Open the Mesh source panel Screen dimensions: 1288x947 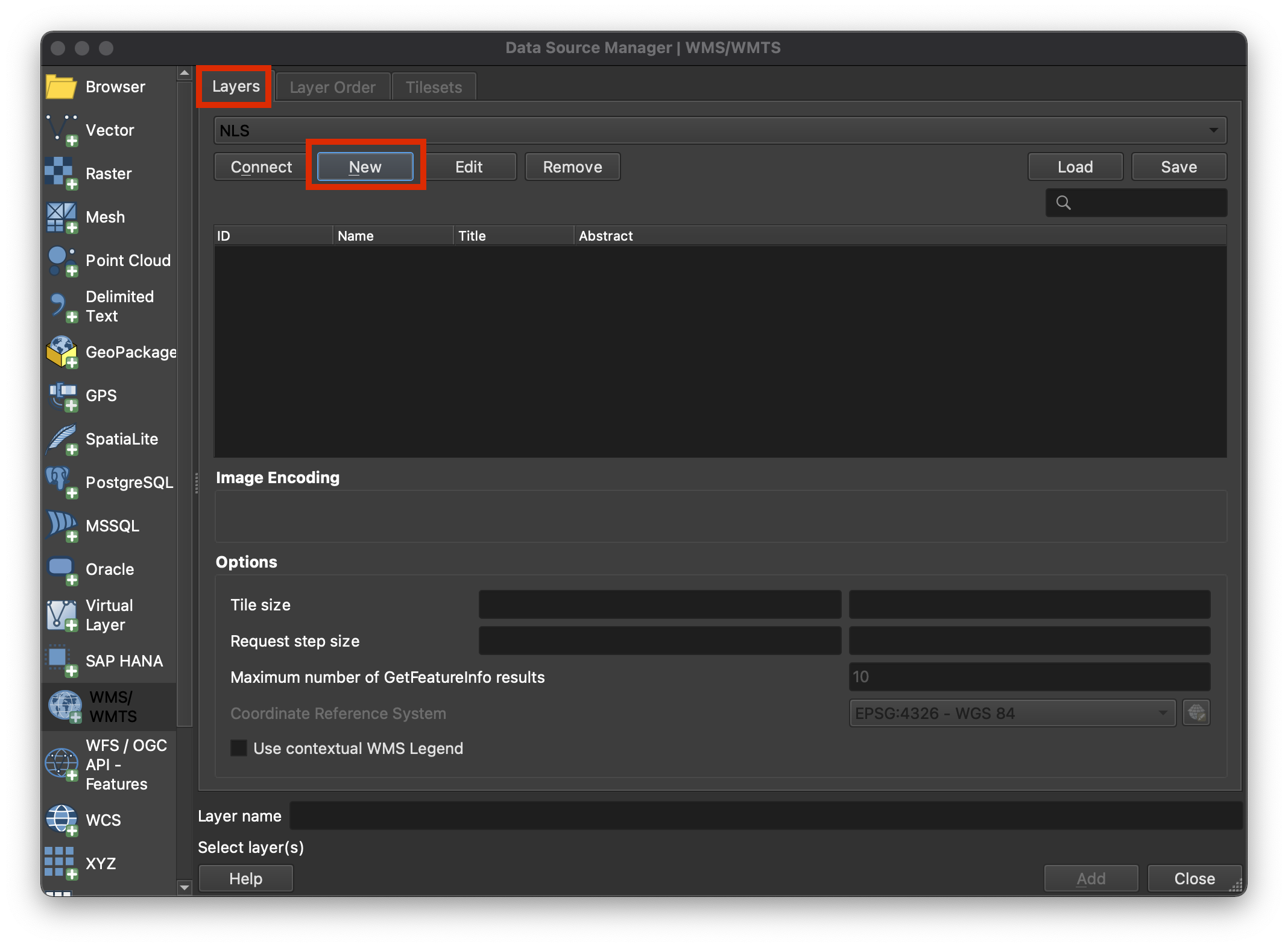(62, 217)
